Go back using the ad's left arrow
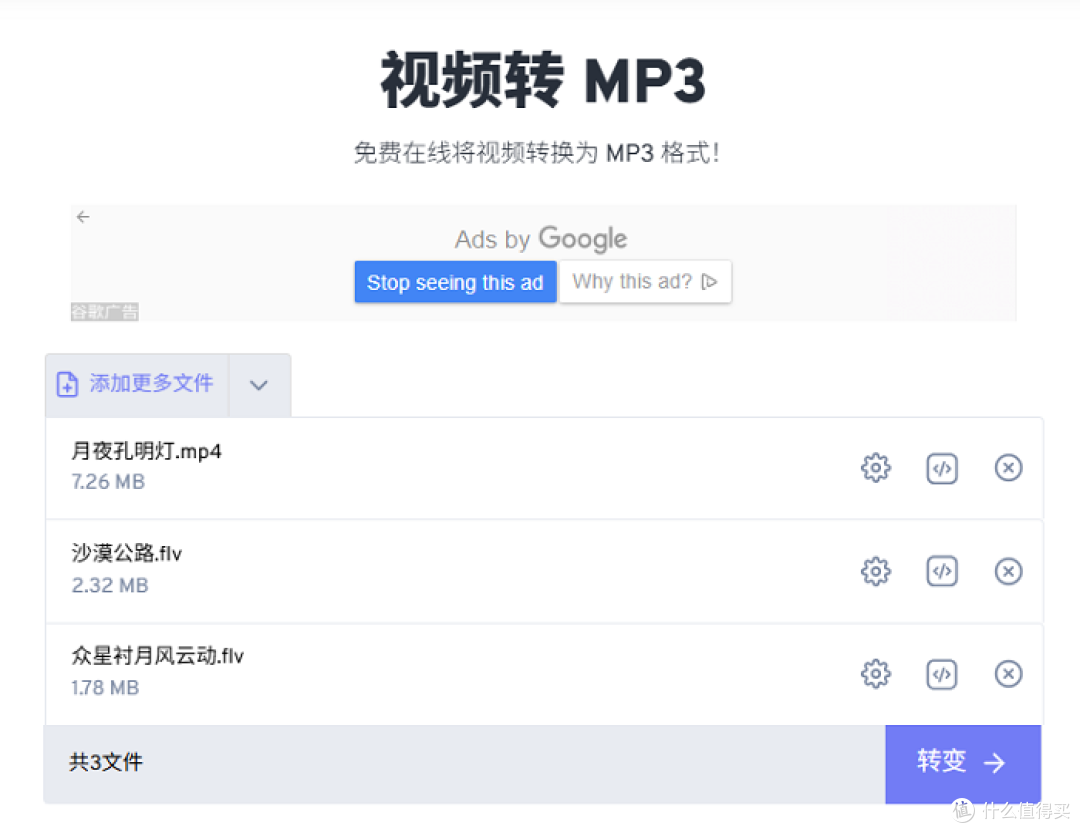The width and height of the screenshot is (1080, 833). tap(83, 217)
